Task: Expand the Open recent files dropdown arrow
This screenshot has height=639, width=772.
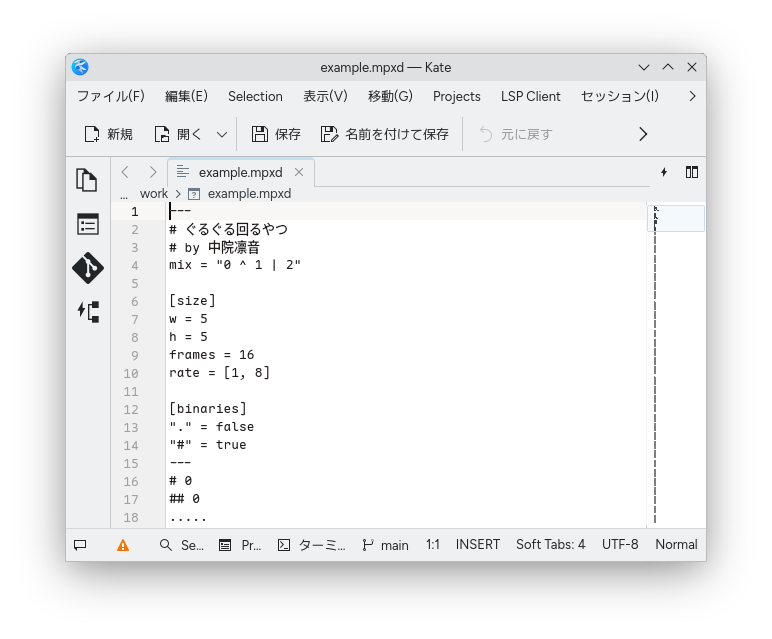Action: tap(222, 134)
